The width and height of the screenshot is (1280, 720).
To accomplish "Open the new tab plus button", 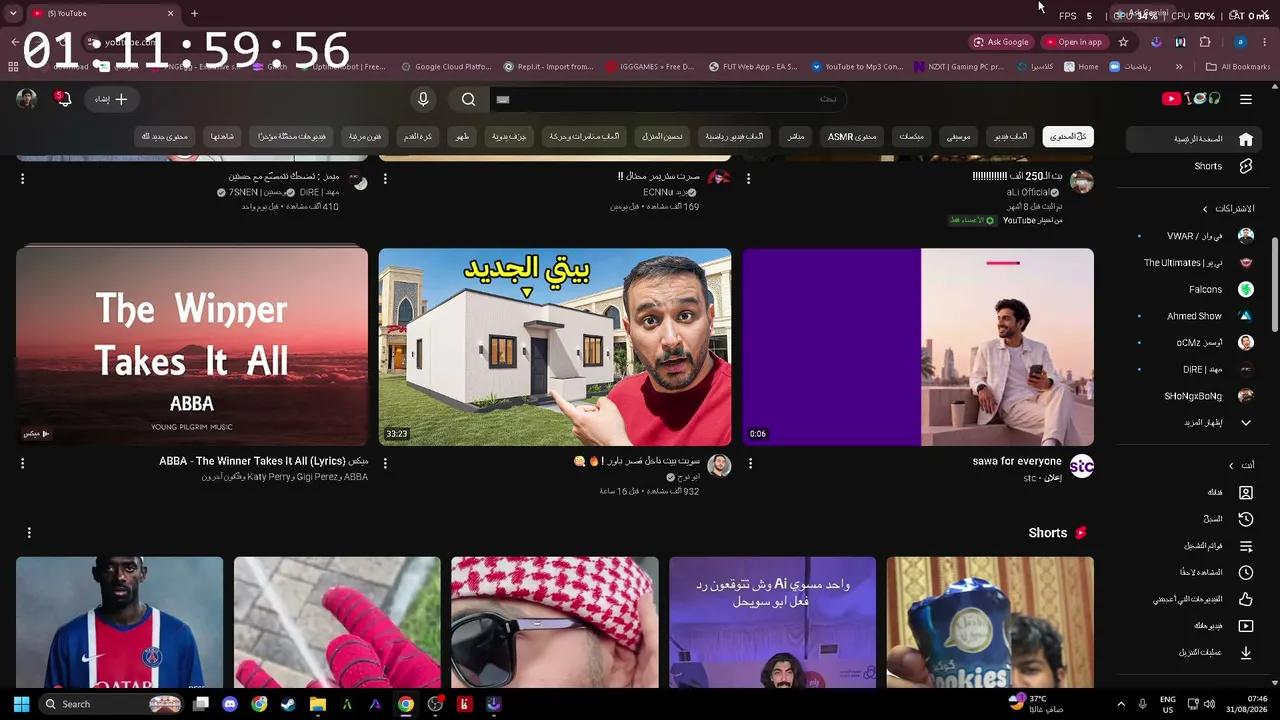I will click(194, 13).
